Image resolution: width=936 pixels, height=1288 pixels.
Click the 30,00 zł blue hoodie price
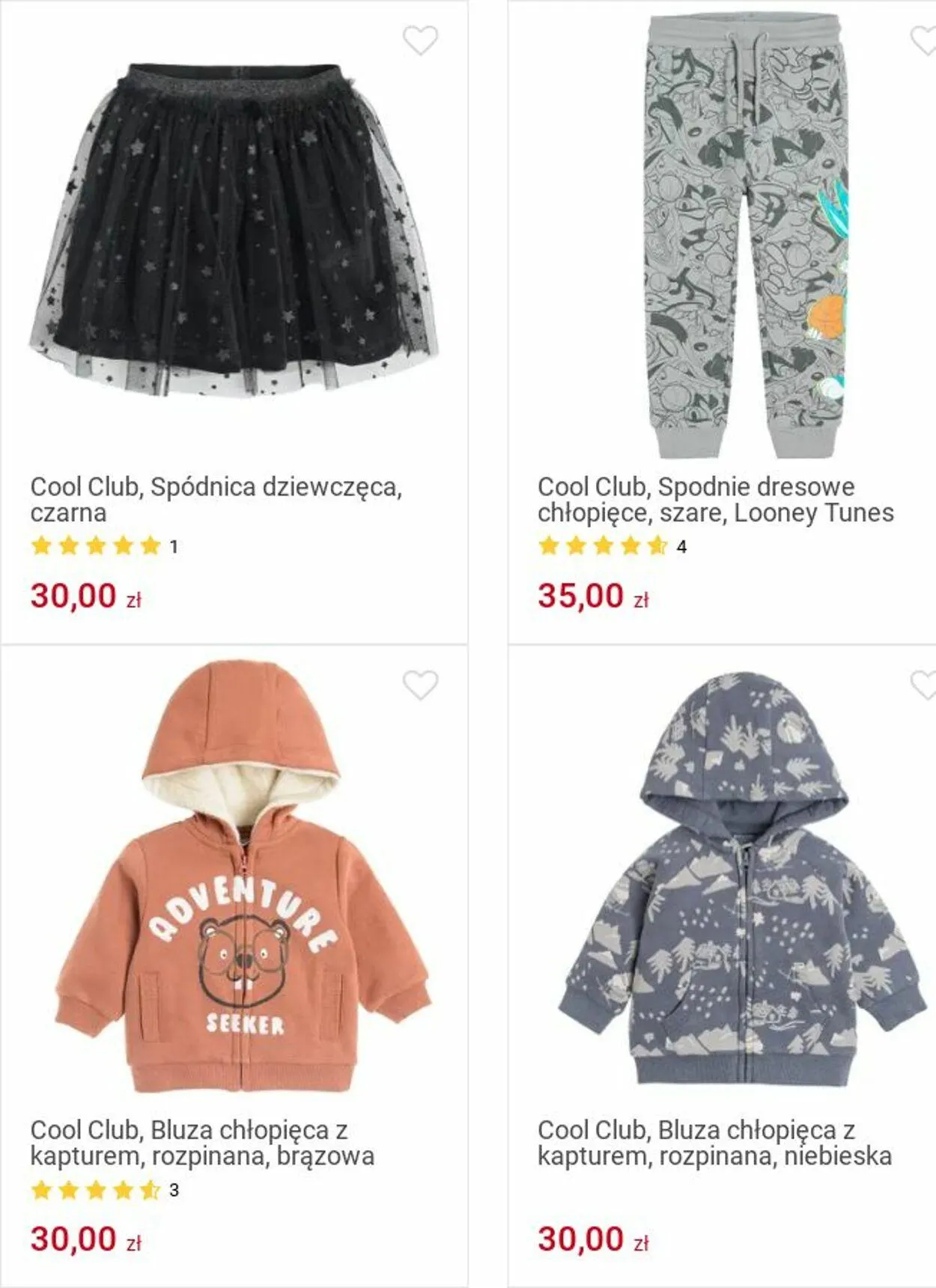(x=593, y=1239)
